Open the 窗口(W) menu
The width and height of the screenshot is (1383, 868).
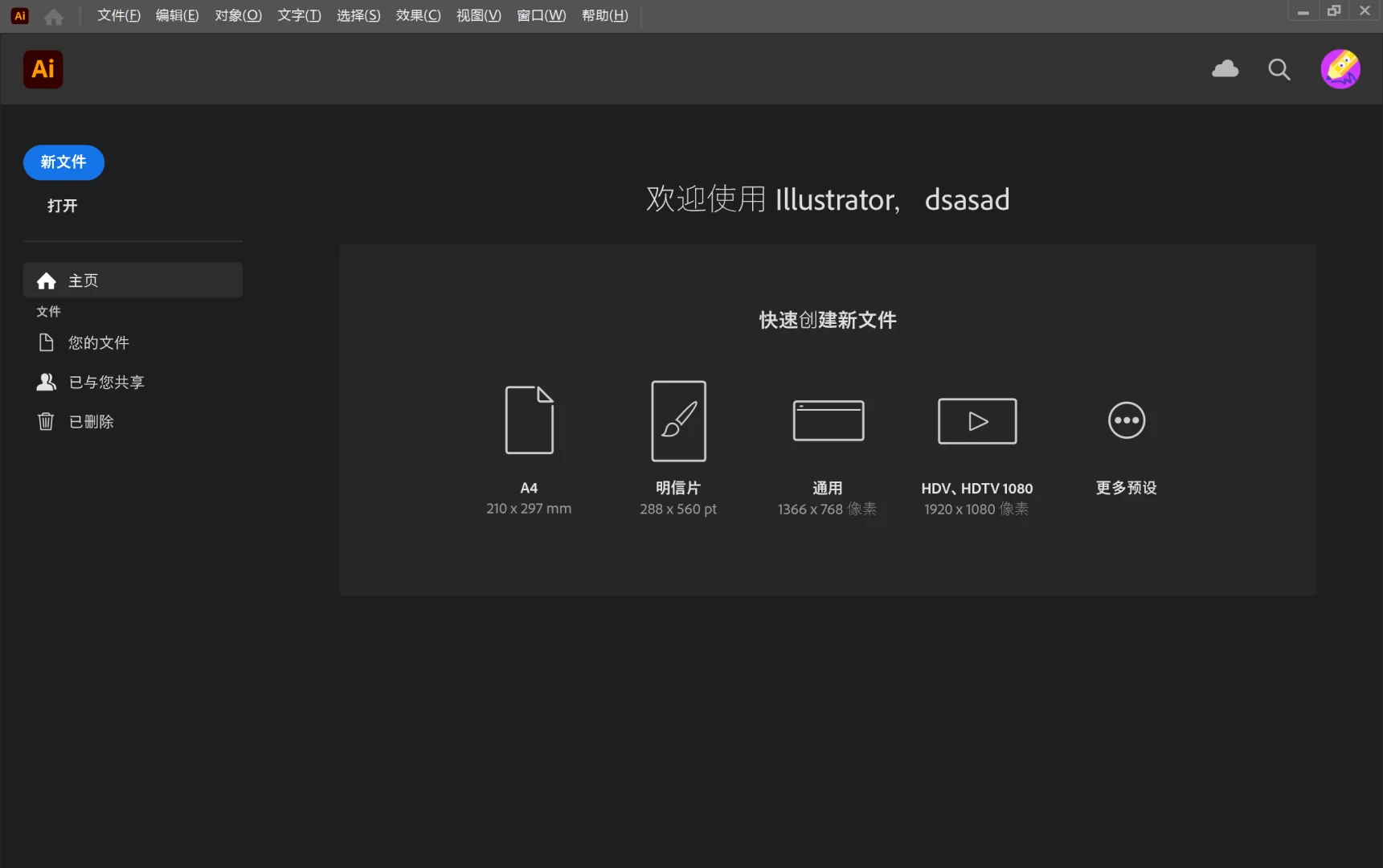pyautogui.click(x=540, y=15)
